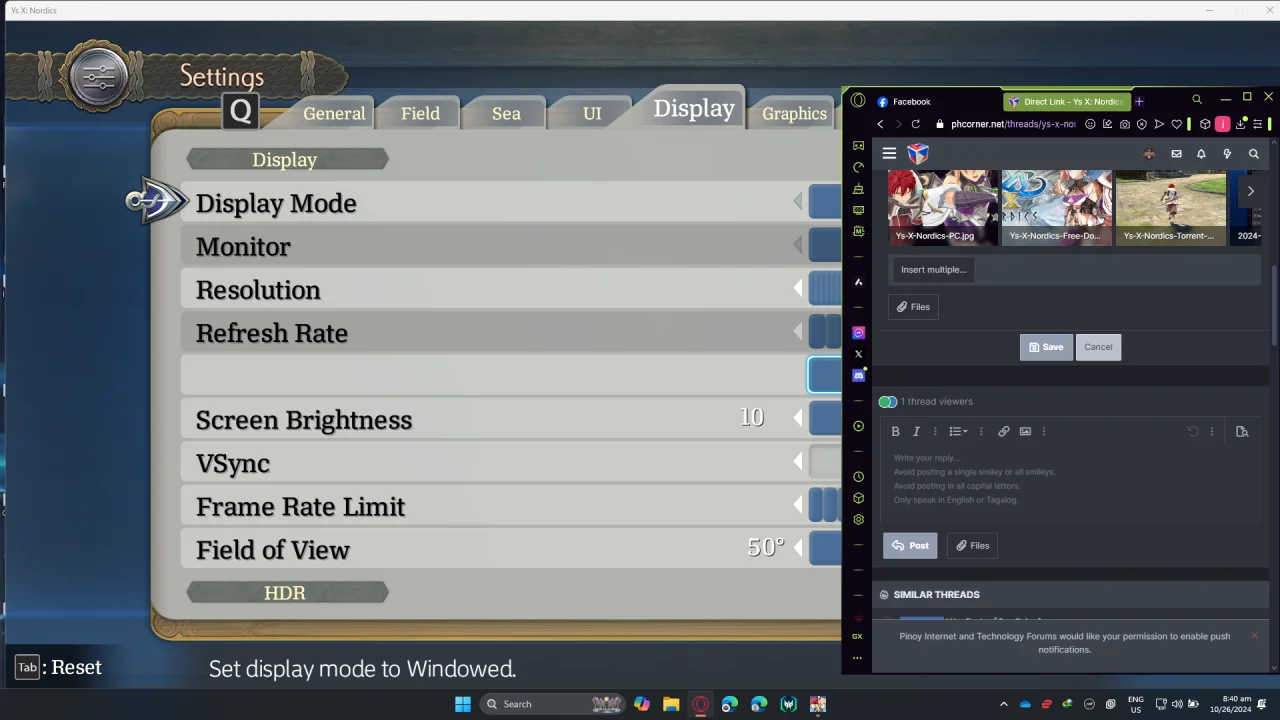Switch to the Sea settings tab
This screenshot has width=1280, height=720.
506,113
